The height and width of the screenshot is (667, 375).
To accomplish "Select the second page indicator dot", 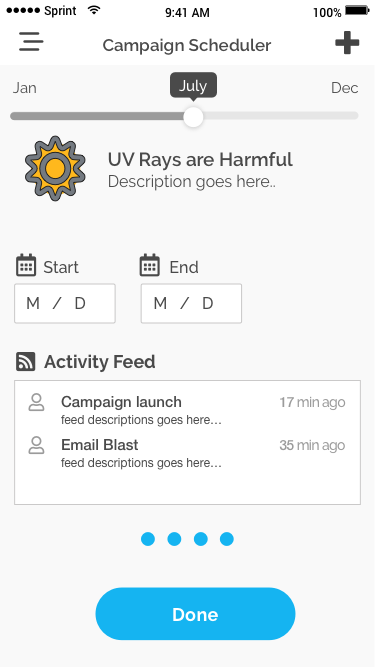I will tap(174, 539).
